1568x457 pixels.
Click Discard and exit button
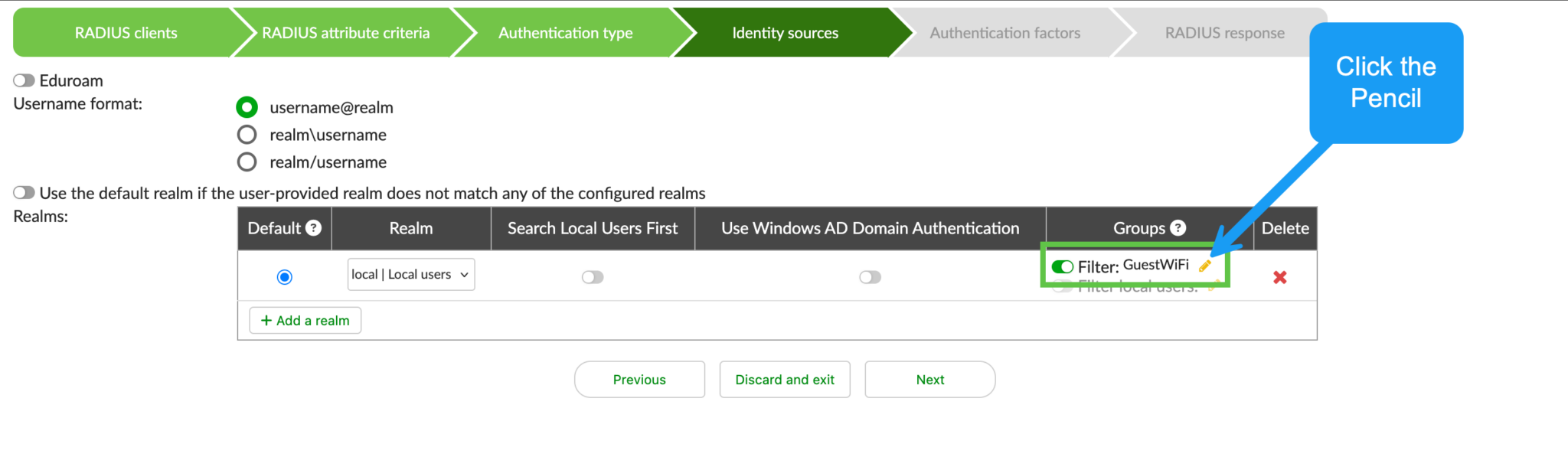tap(785, 380)
